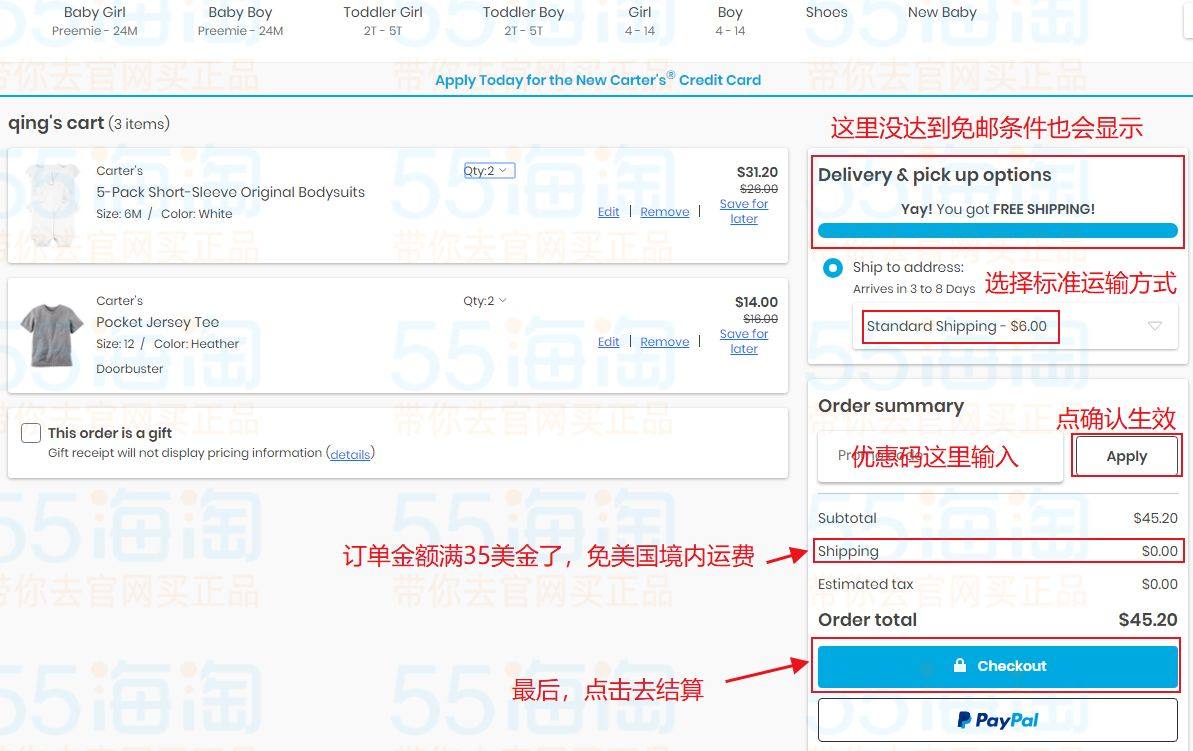Edit the Pocket Jersey Tee item
Screen dimensions: 1193x751
(x=608, y=342)
